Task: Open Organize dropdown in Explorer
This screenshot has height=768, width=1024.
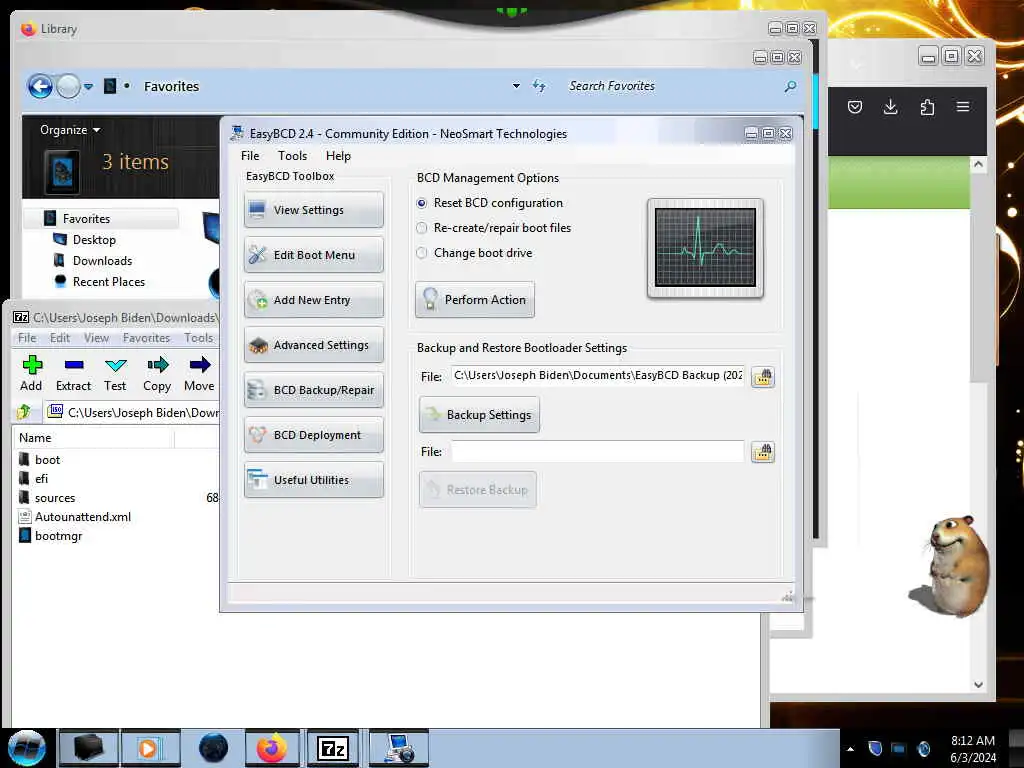Action: point(70,129)
